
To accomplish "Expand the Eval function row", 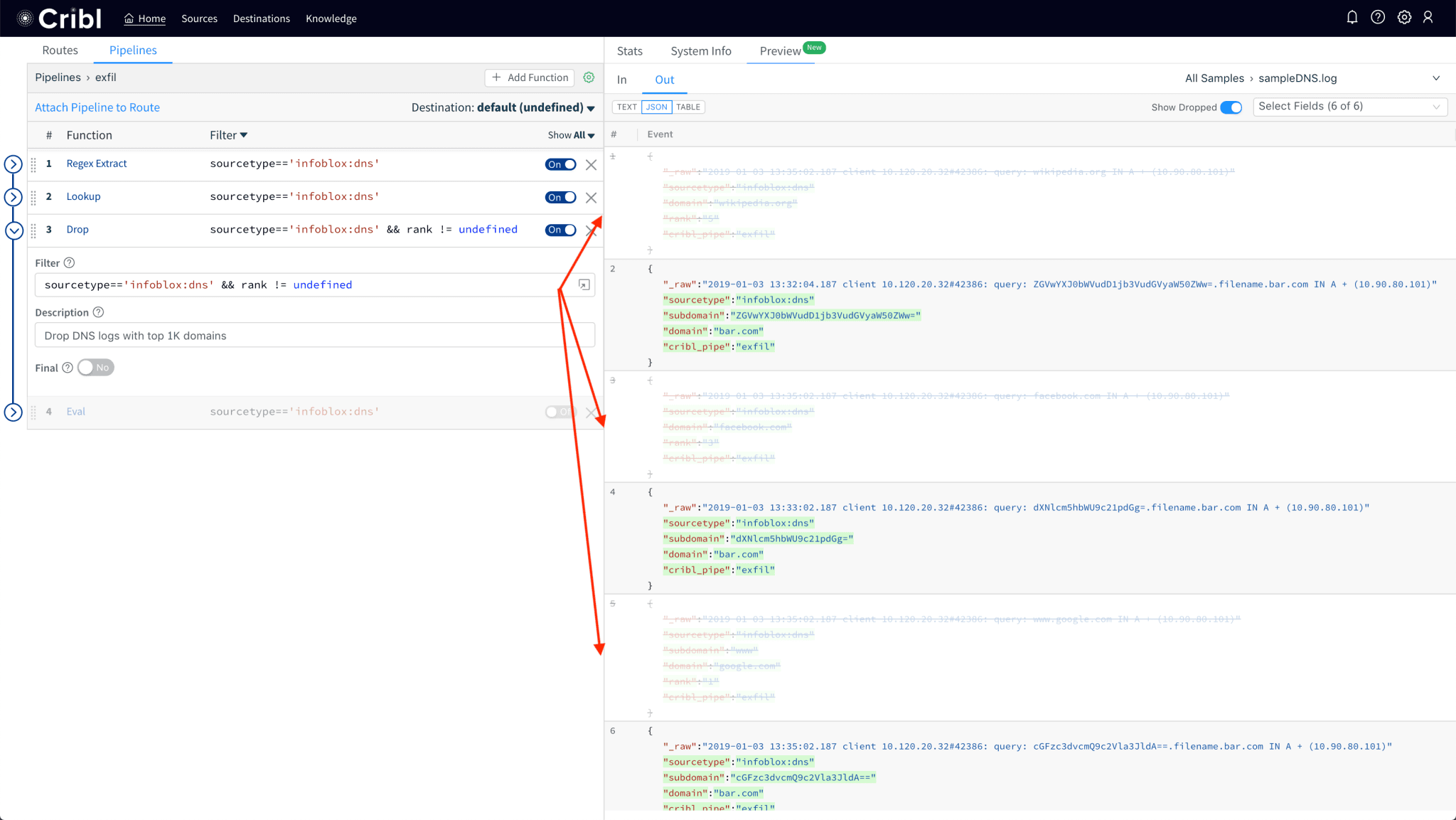I will point(14,412).
